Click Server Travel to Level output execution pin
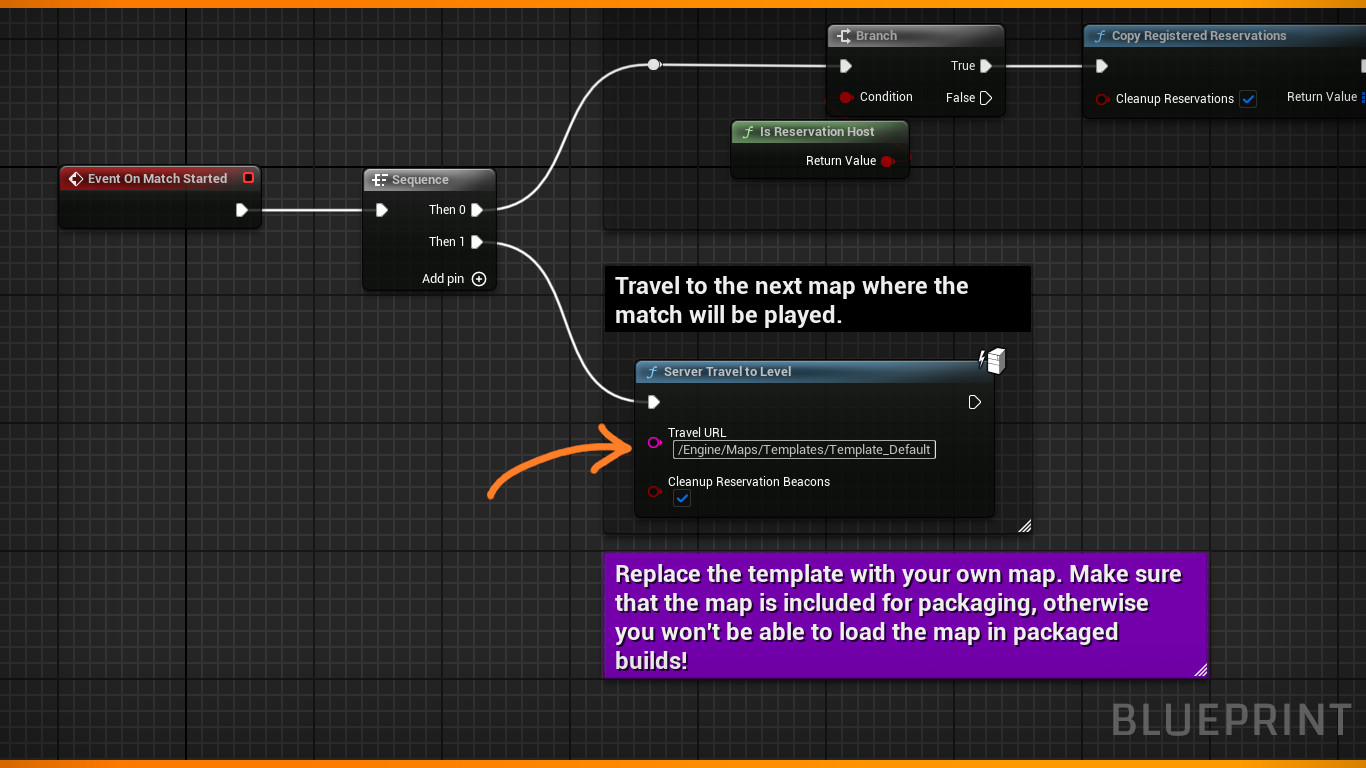 pyautogui.click(x=975, y=402)
